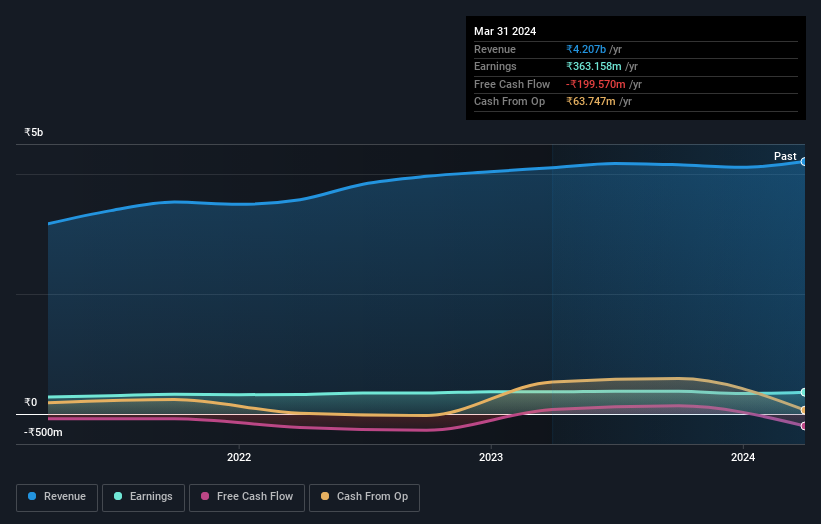The image size is (821, 524).
Task: Click the Free Cash Flow label in the tooltip
Action: pyautogui.click(x=512, y=84)
